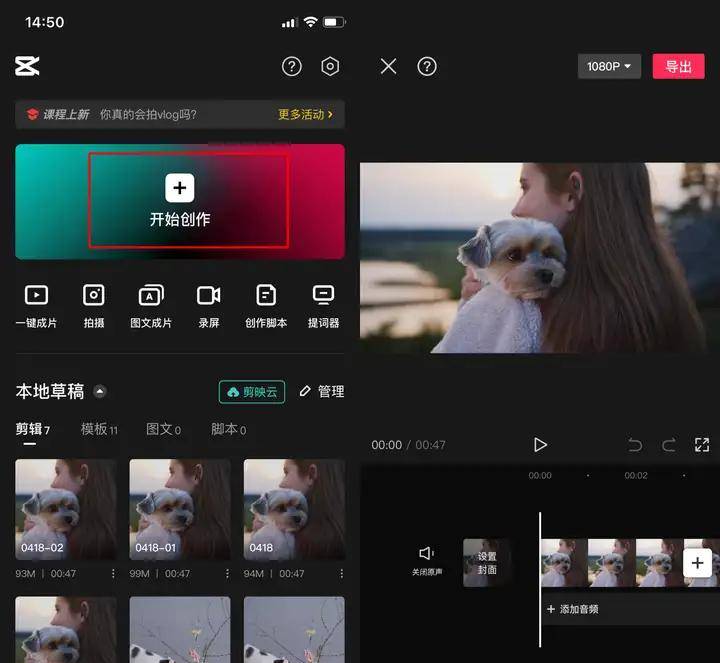Open help icon on home screen
The image size is (720, 663).
pyautogui.click(x=292, y=67)
